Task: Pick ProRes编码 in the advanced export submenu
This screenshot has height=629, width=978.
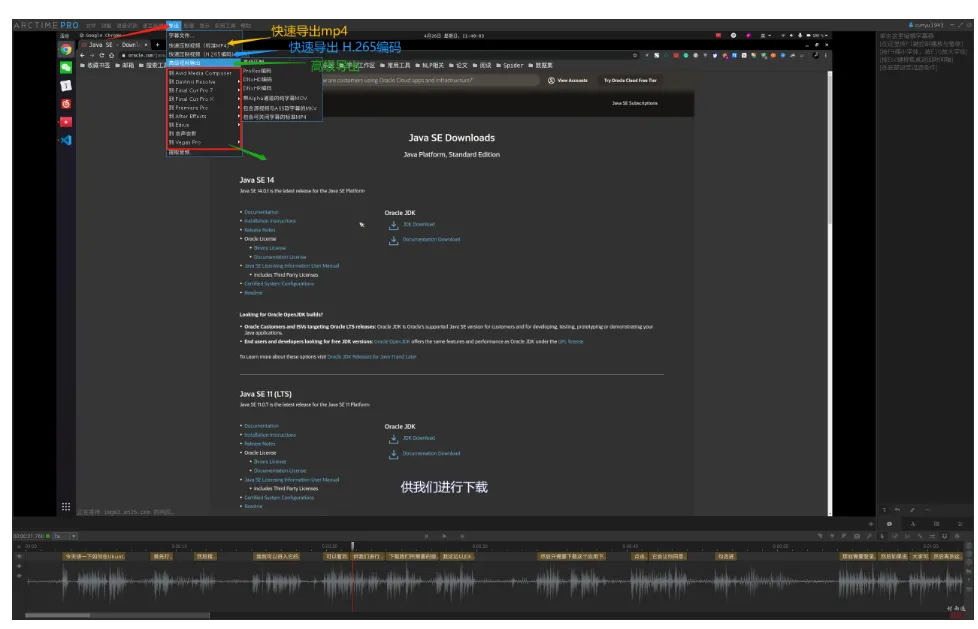Action: pyautogui.click(x=282, y=71)
